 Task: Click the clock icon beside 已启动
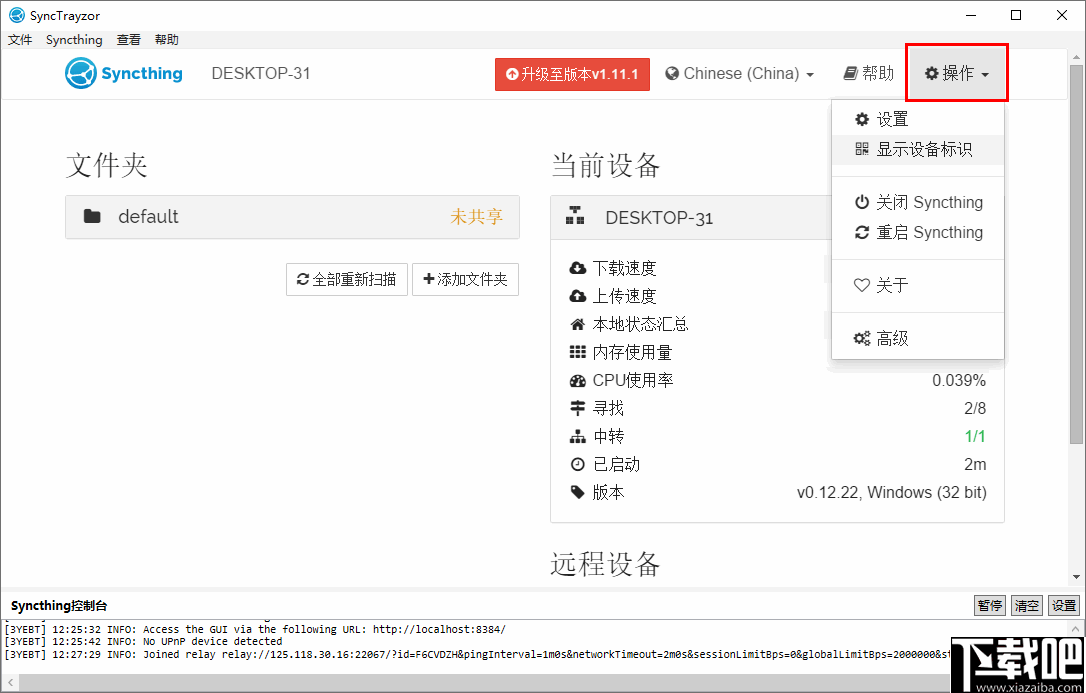578,463
